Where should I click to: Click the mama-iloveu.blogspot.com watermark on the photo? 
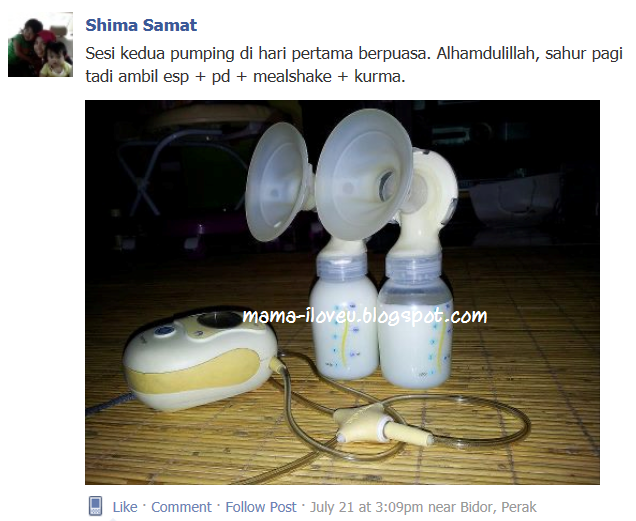[365, 316]
